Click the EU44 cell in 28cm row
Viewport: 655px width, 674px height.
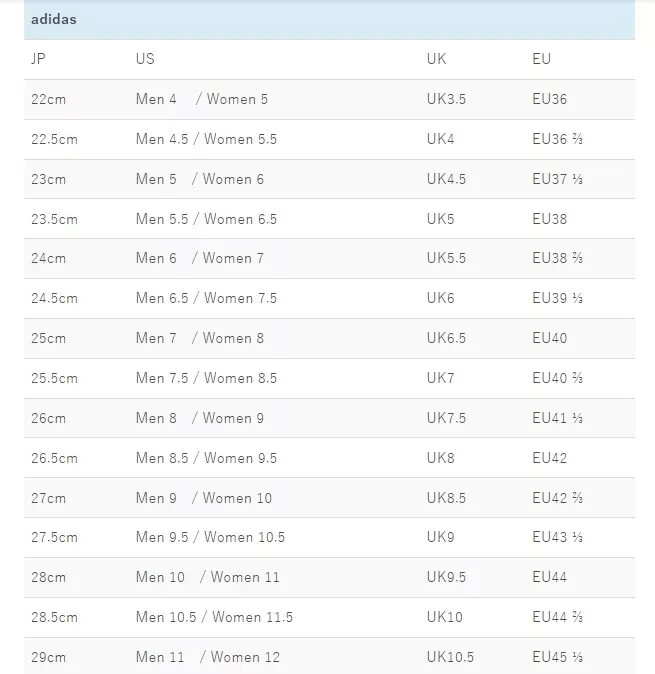(x=549, y=577)
